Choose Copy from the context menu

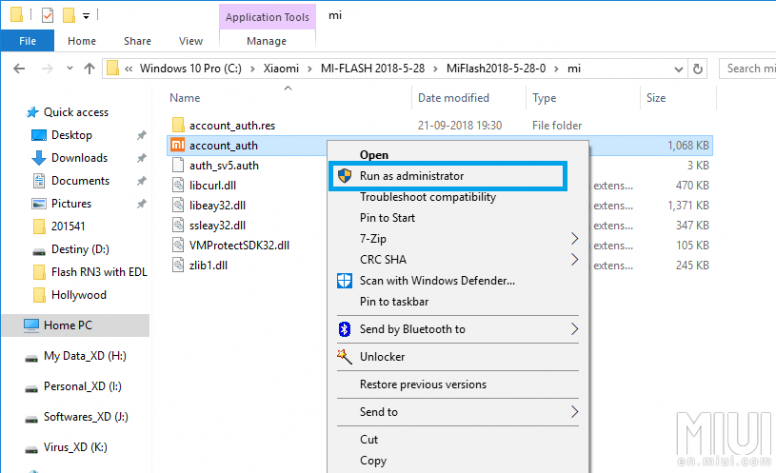373,461
